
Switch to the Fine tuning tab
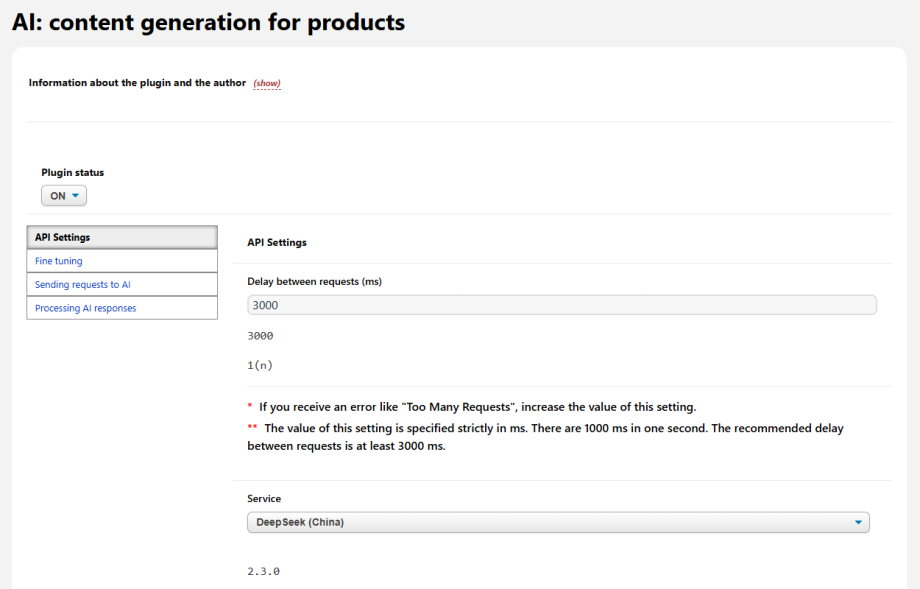coord(122,261)
